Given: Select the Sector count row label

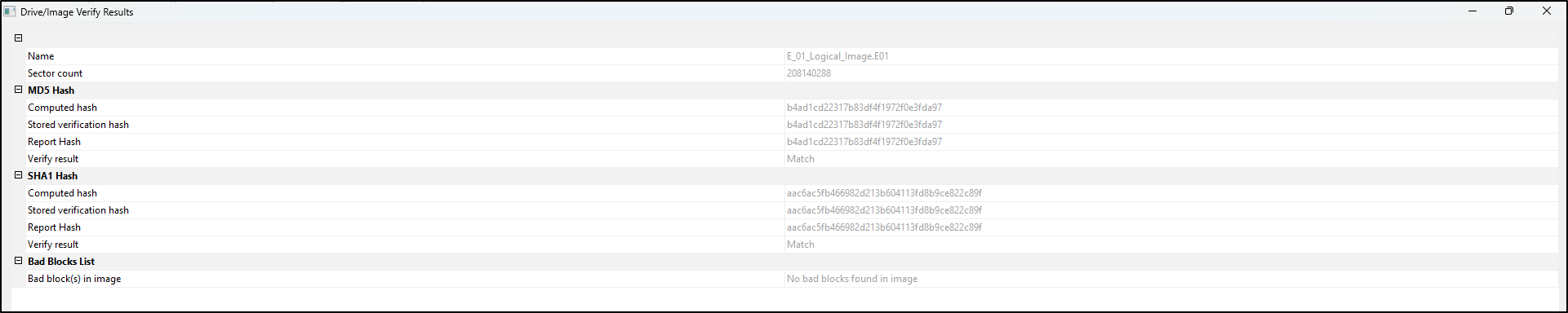Looking at the screenshot, I should point(55,73).
